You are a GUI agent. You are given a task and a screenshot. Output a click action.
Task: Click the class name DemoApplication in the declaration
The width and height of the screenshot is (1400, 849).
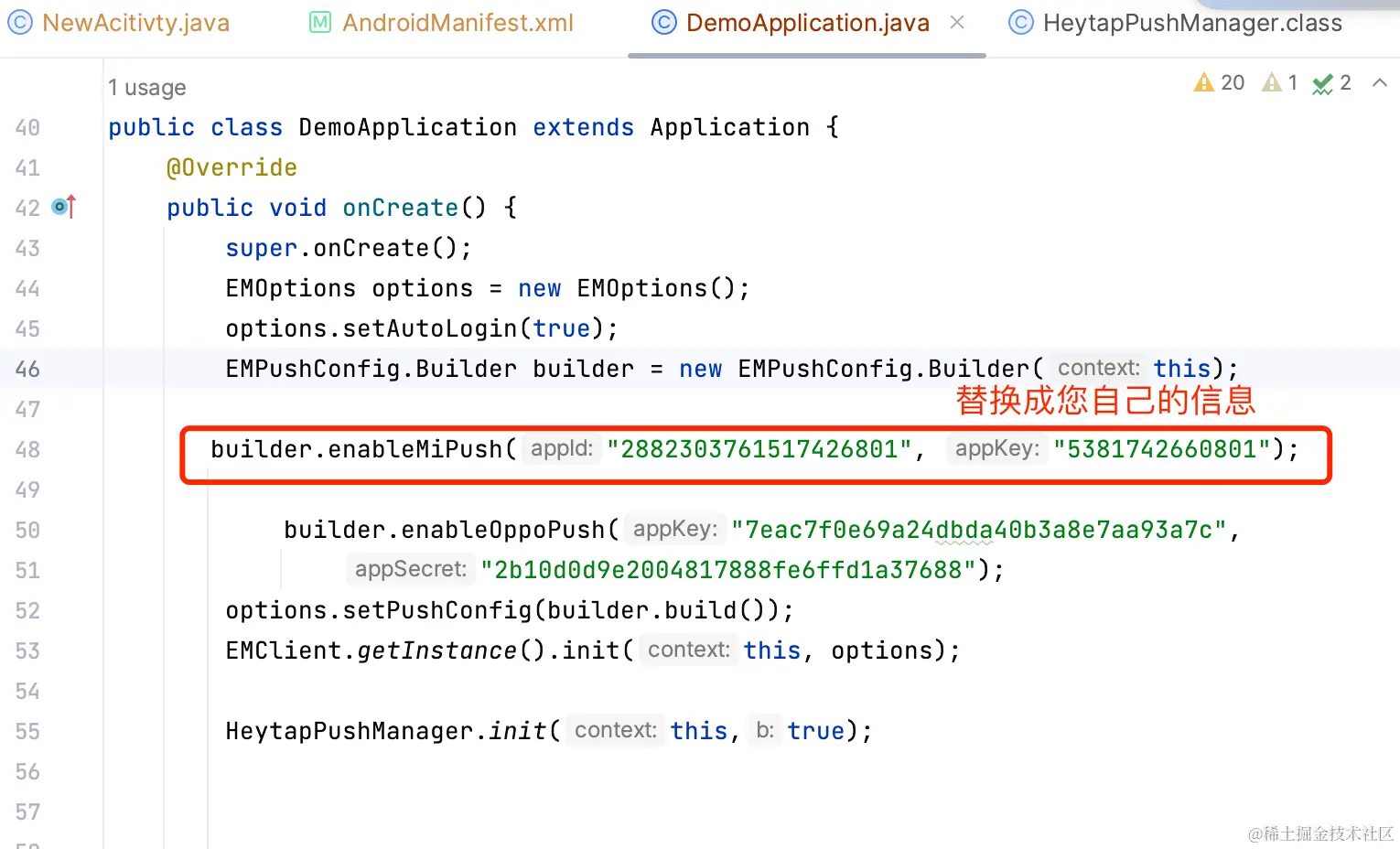(407, 127)
